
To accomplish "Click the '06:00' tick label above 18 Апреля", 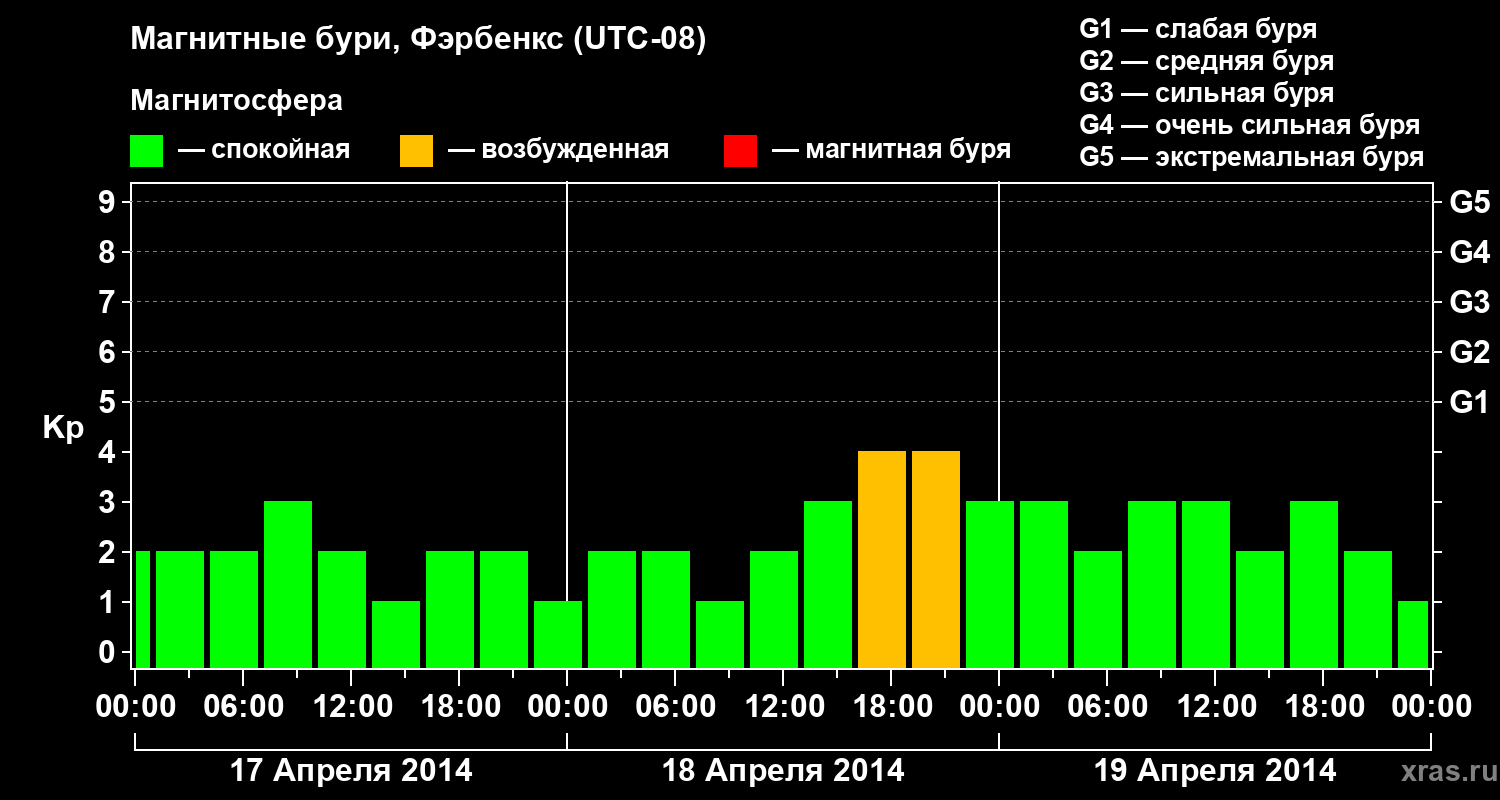I will 675,706.
